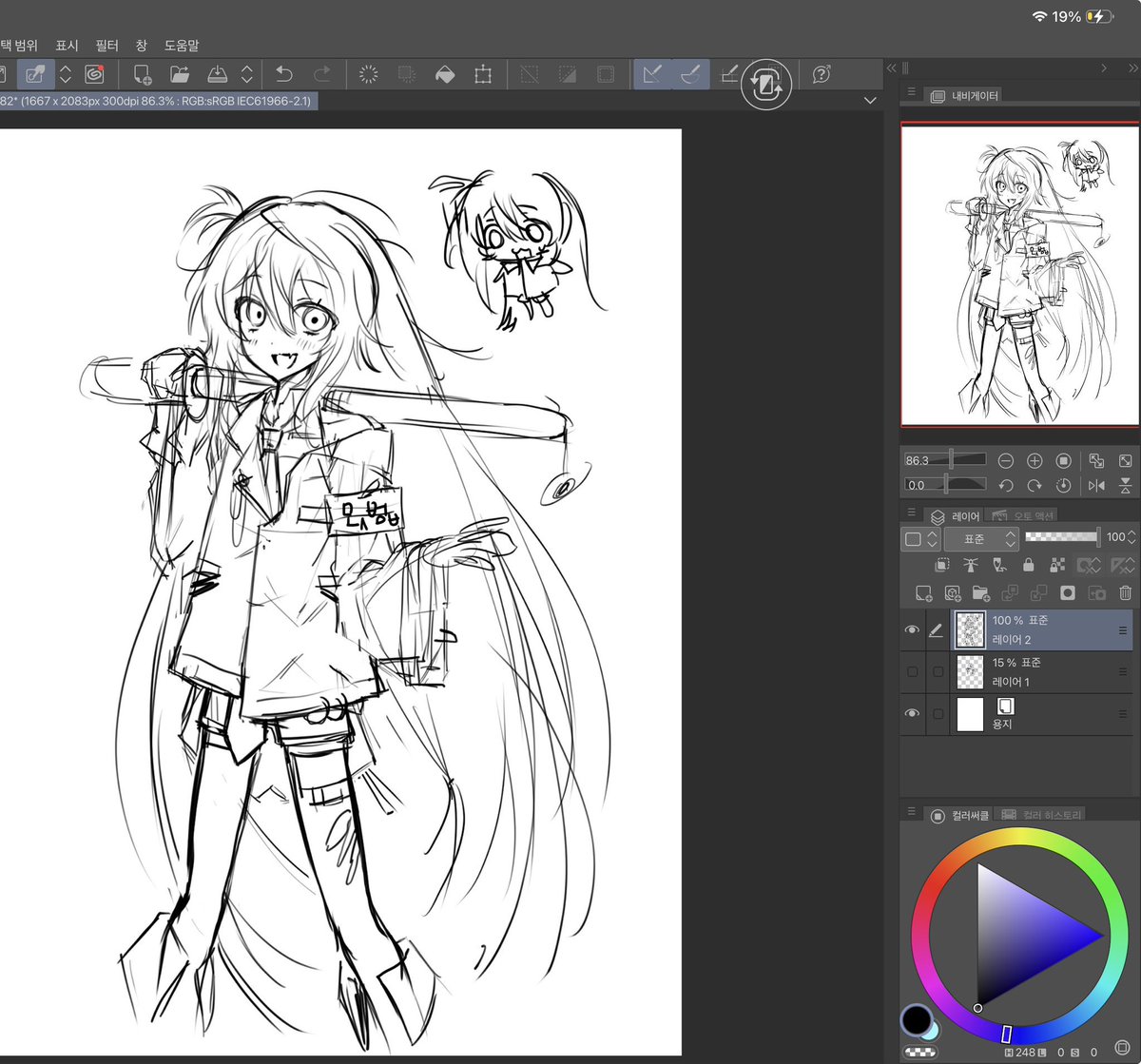Click the layer opacity 100 stepper arrows
Screen dimensions: 1141x1064
click(1131, 537)
